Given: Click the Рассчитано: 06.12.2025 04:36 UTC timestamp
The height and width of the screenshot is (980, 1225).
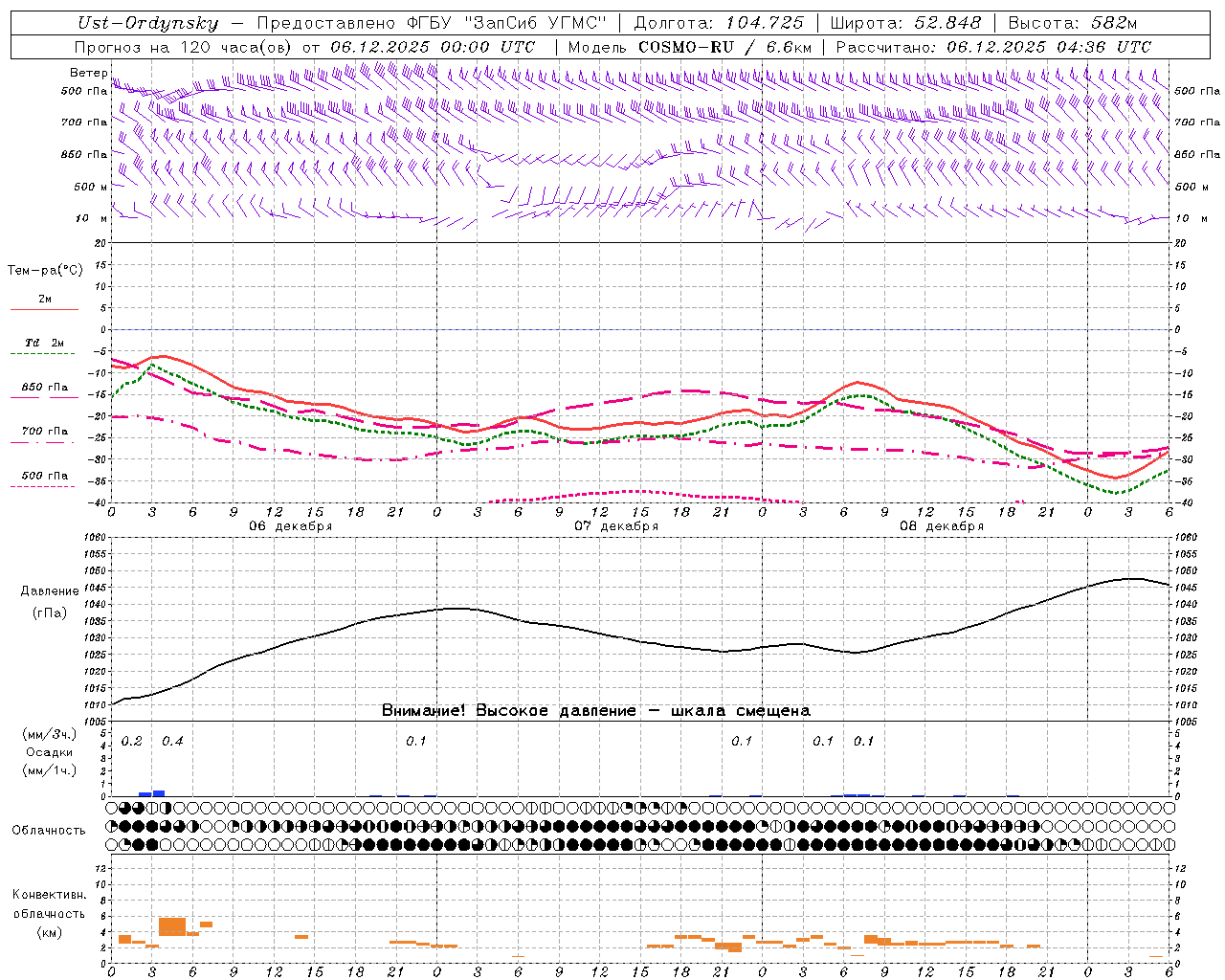Looking at the screenshot, I should [x=993, y=47].
